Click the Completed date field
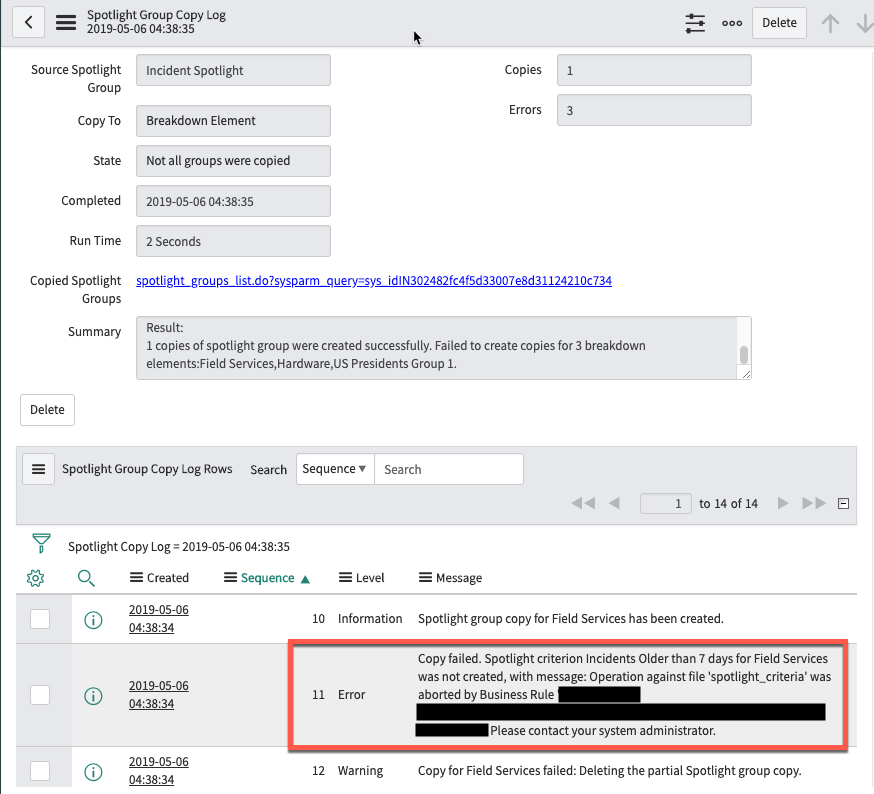Screen dimensions: 874x794 click(x=234, y=201)
